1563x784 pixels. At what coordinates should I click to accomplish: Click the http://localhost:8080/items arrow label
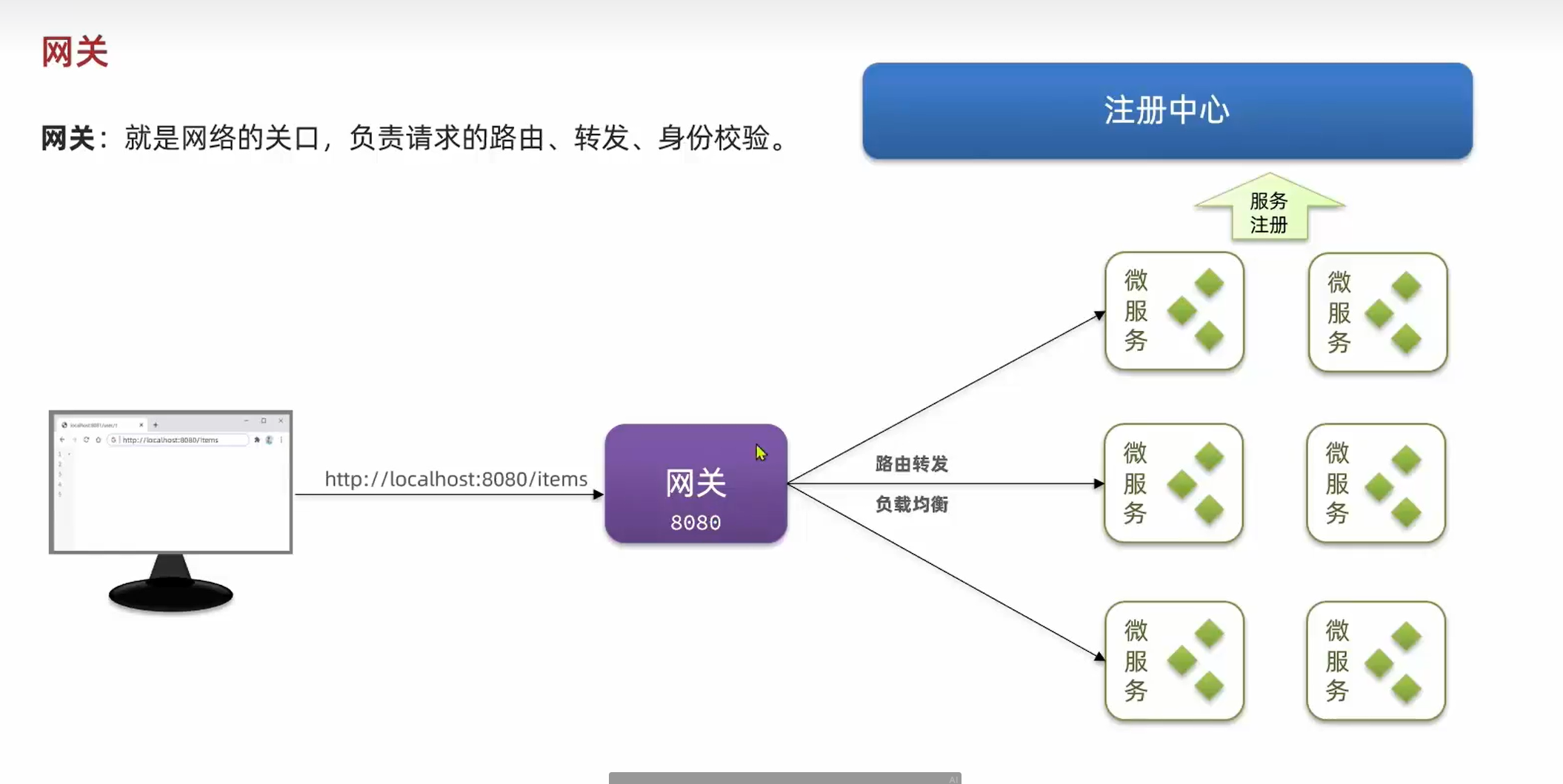pos(456,479)
